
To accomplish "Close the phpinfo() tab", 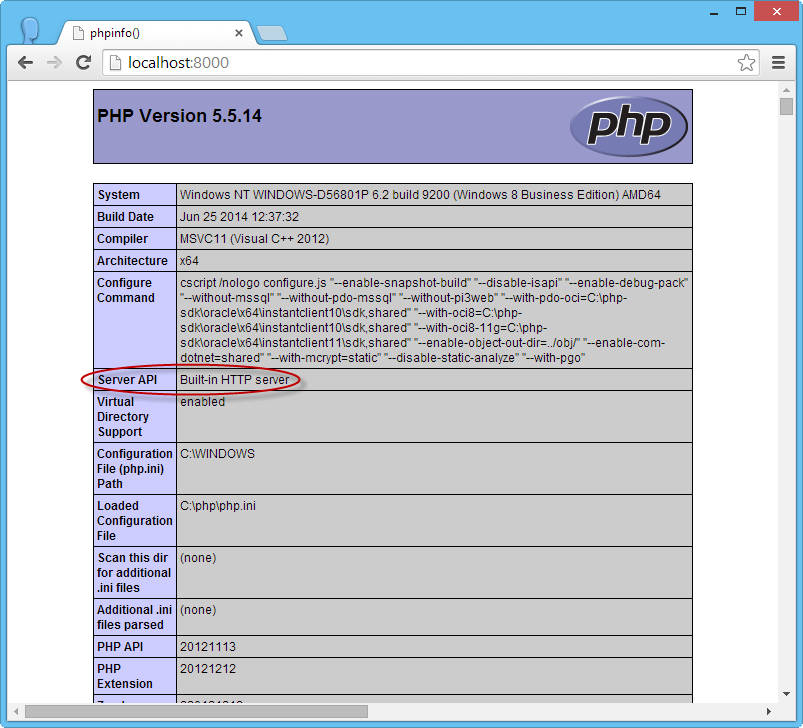I will pos(237,32).
